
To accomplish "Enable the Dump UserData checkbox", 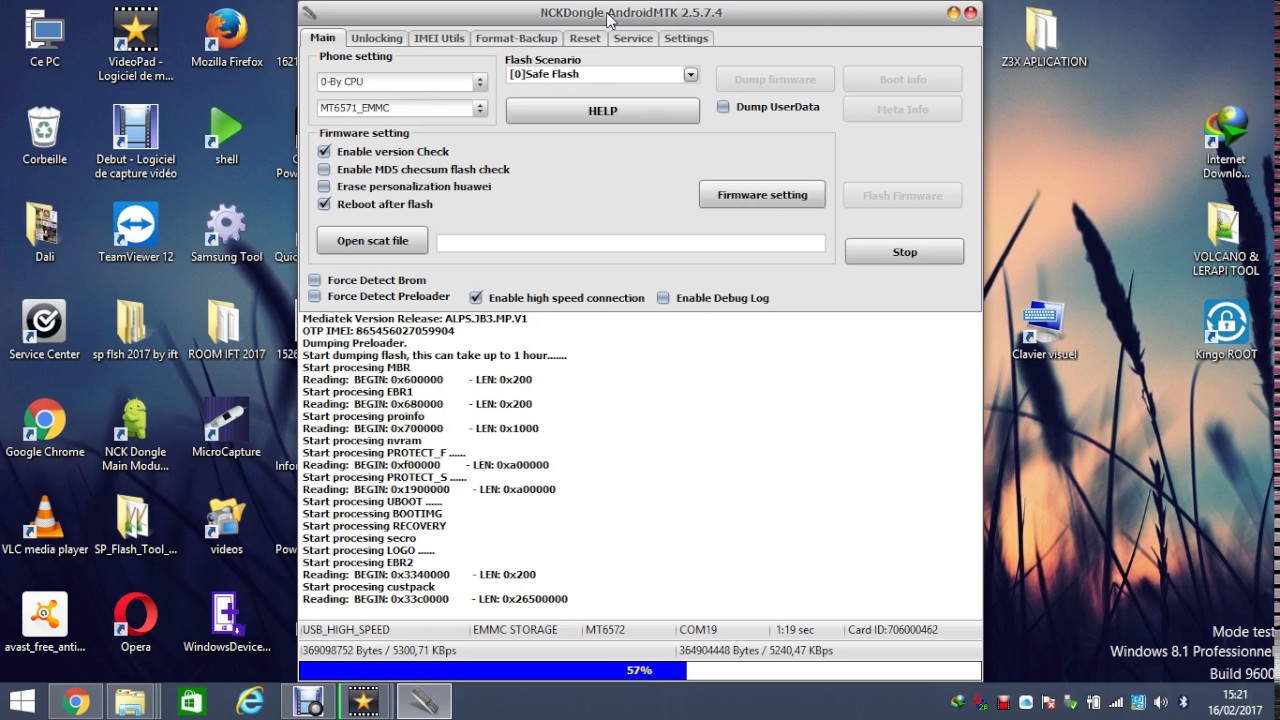I will point(723,107).
